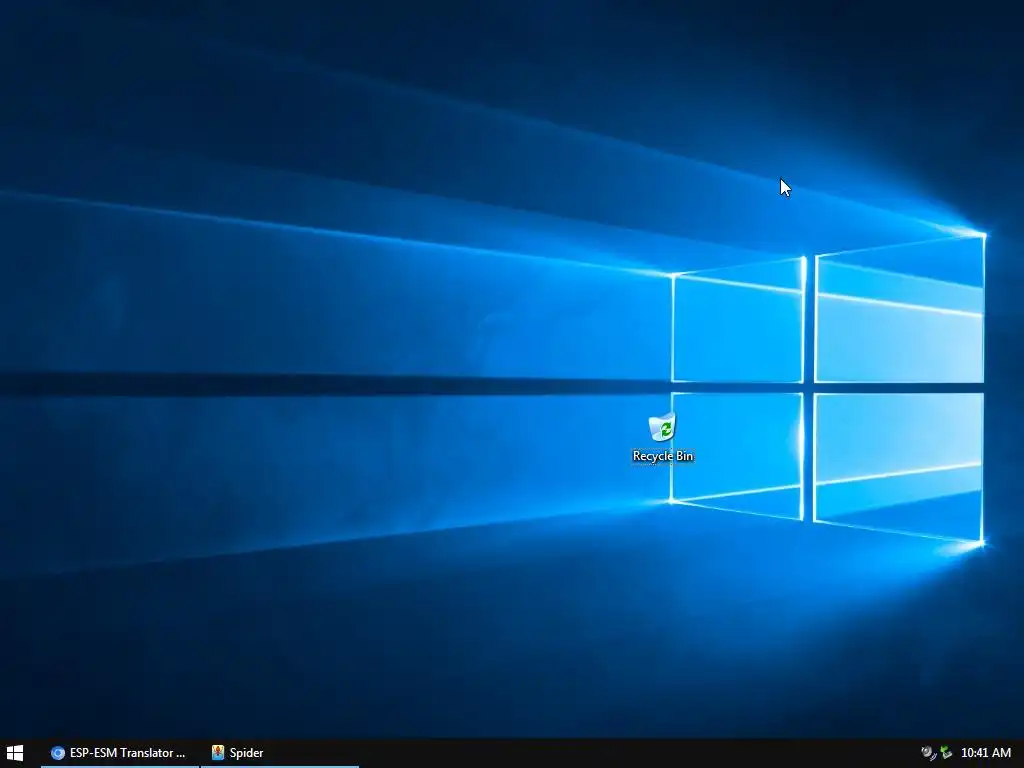Click the 10:41 AM taskbar clock
The width and height of the screenshot is (1024, 768).
(x=985, y=753)
